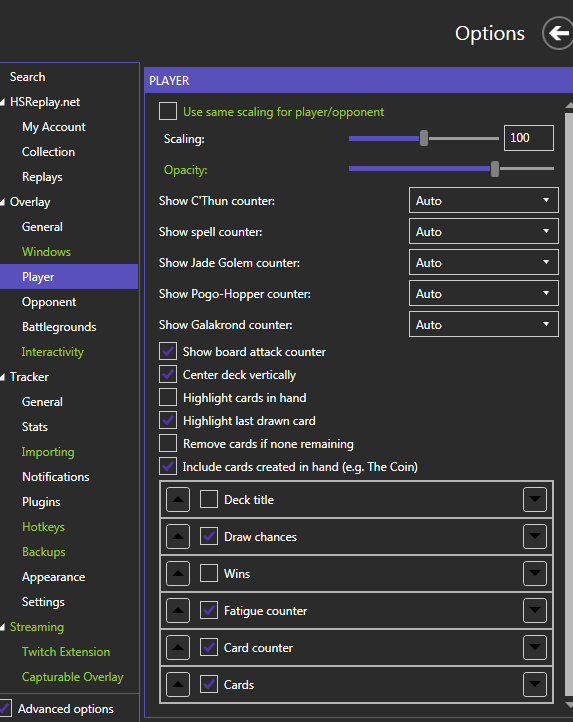Toggle Show board attack counter
573x722 pixels.
[168, 351]
